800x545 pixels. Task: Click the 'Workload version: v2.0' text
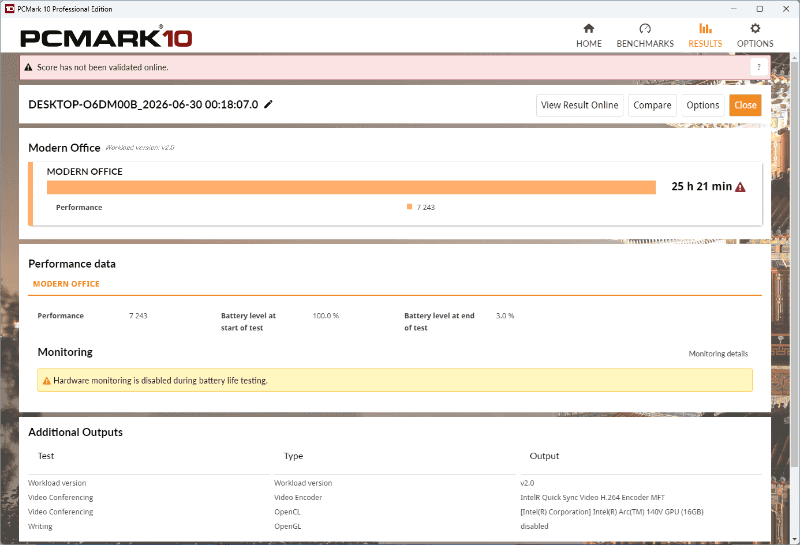coord(140,148)
